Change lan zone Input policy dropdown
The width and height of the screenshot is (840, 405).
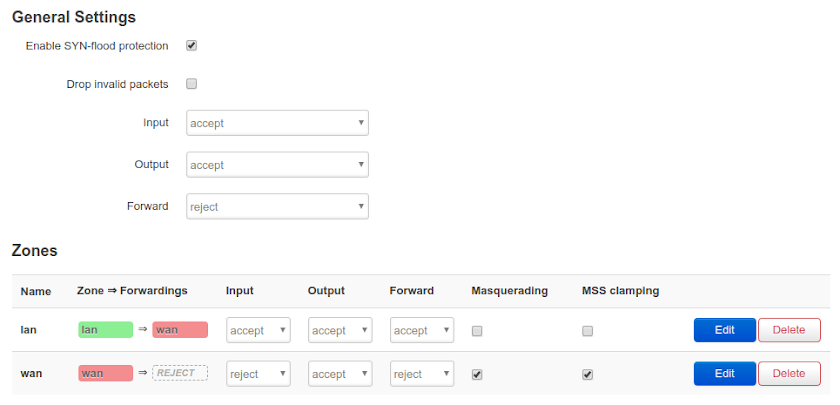pos(258,330)
